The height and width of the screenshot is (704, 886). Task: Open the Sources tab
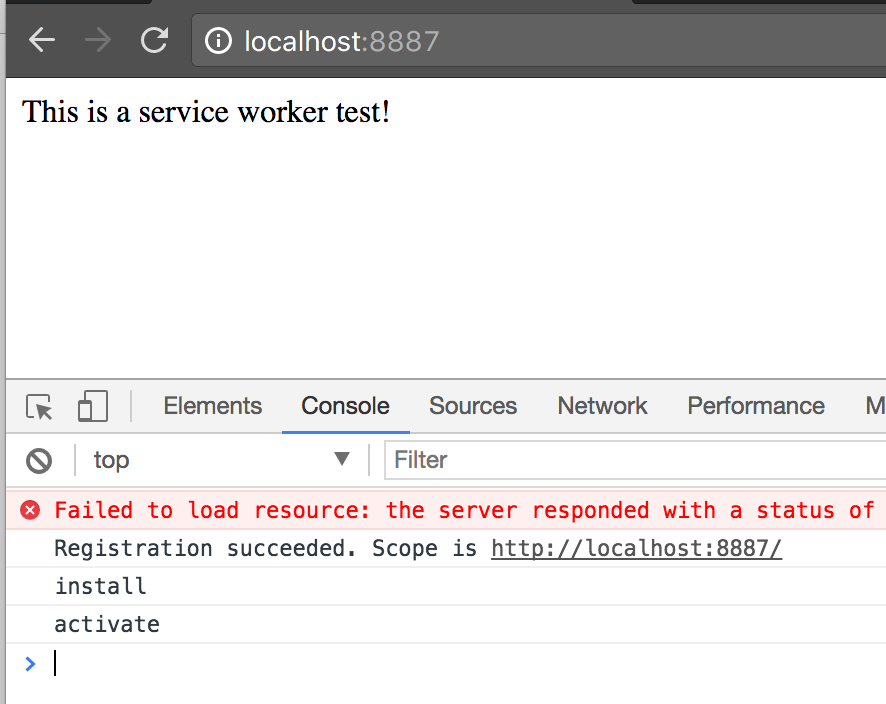(x=473, y=406)
